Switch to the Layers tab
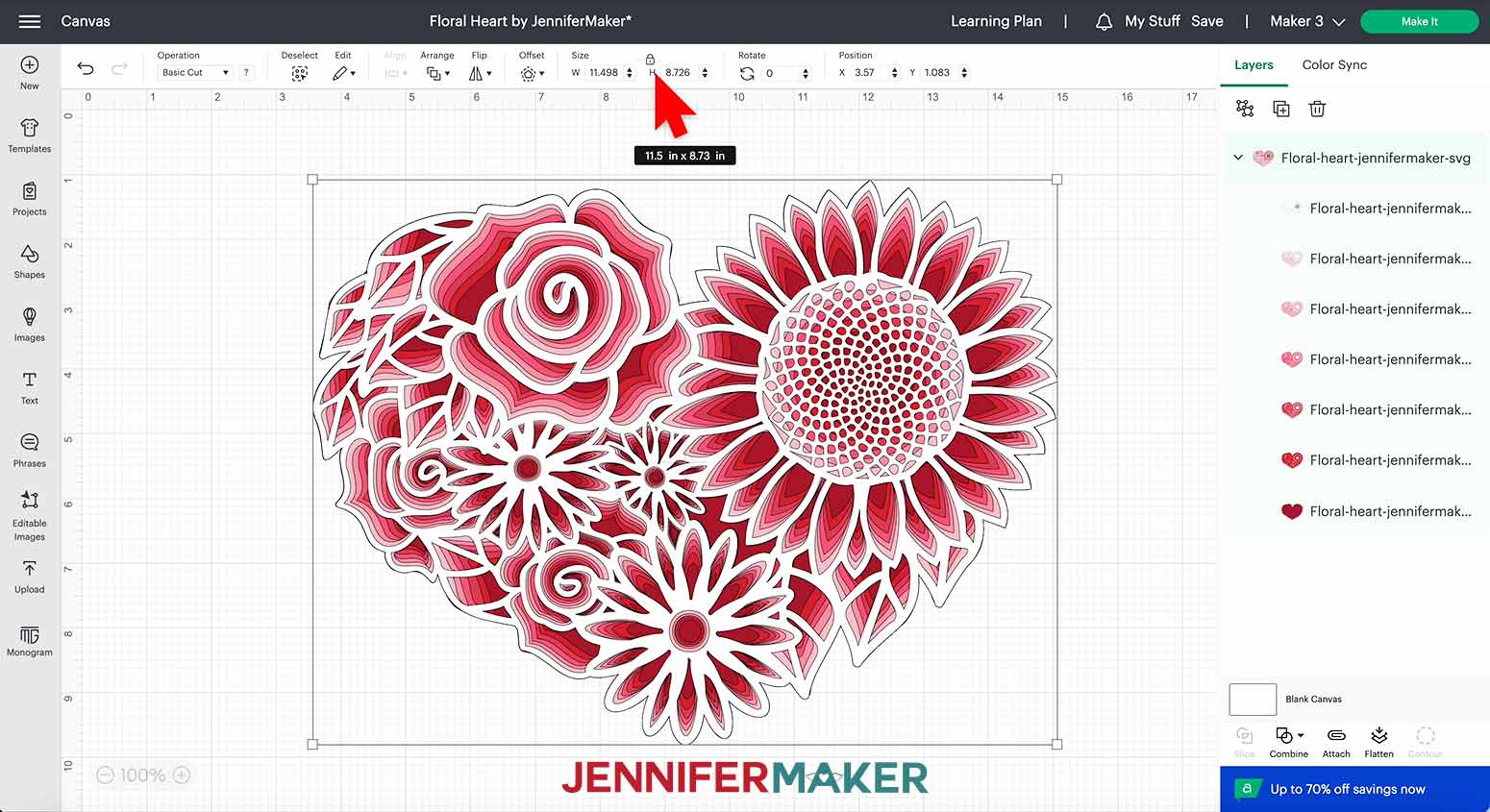The image size is (1490, 812). (1254, 64)
